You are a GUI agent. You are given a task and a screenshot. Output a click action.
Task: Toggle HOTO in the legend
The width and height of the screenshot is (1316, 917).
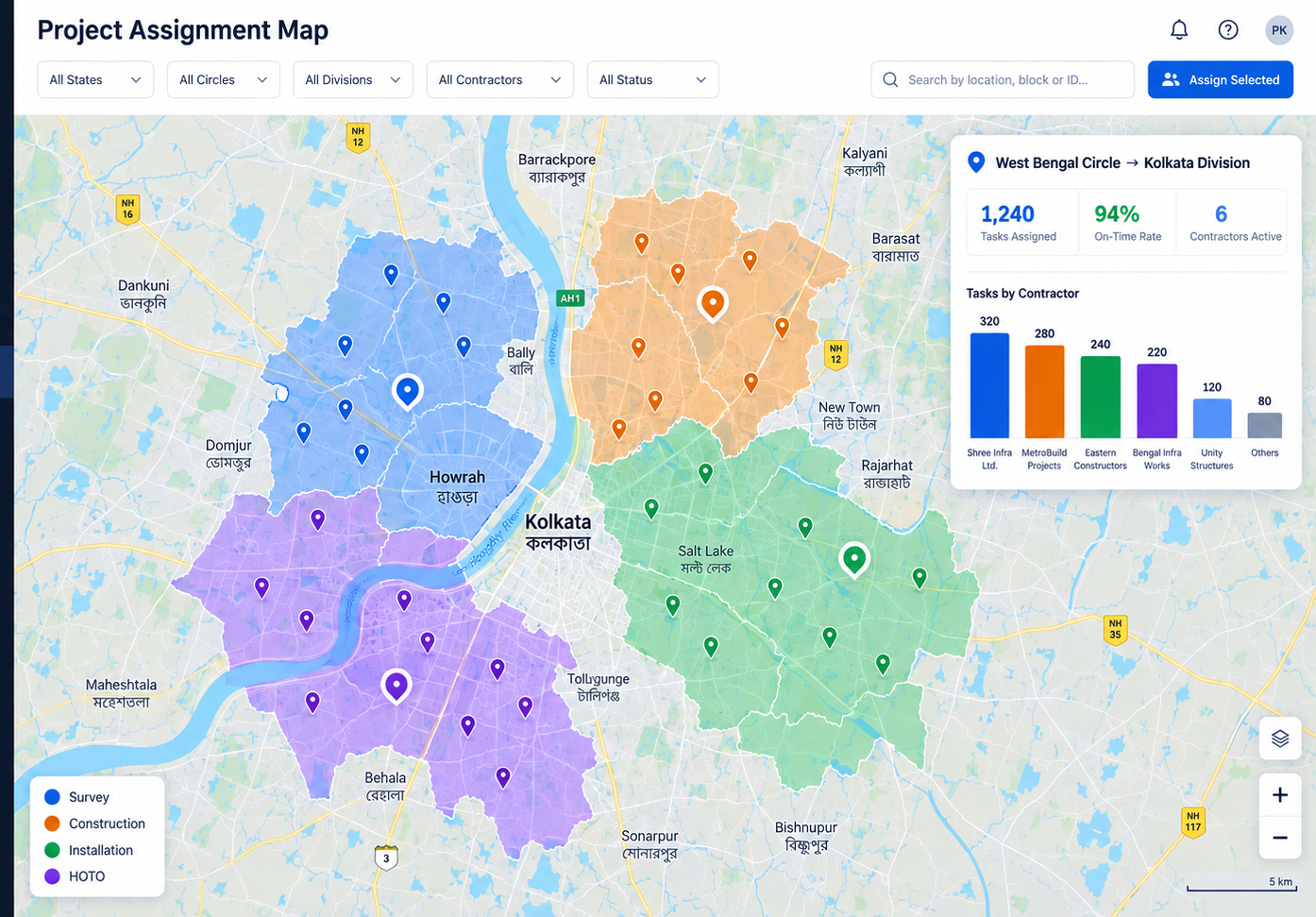pos(75,876)
